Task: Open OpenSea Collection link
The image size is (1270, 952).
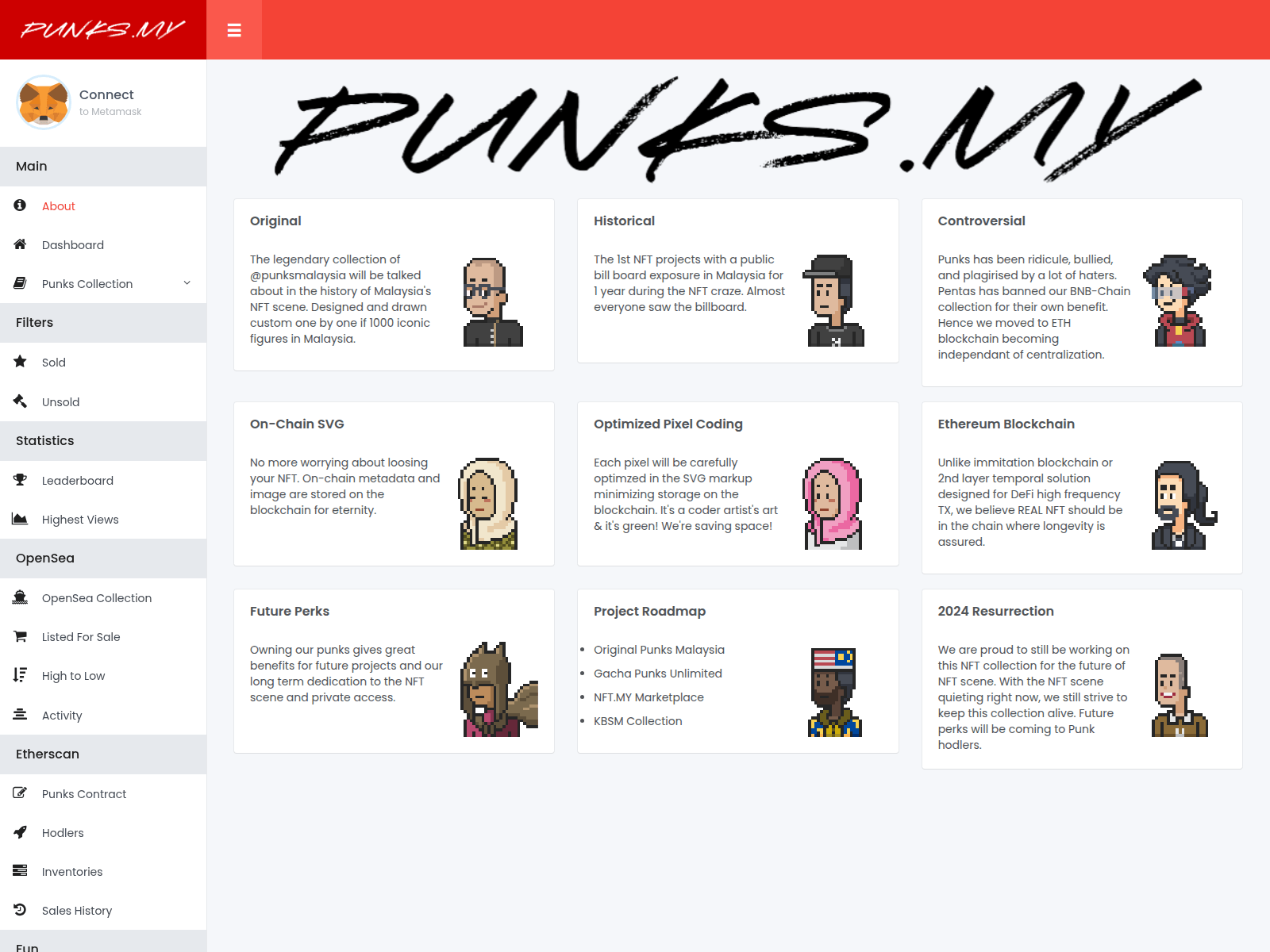Action: pos(103,598)
